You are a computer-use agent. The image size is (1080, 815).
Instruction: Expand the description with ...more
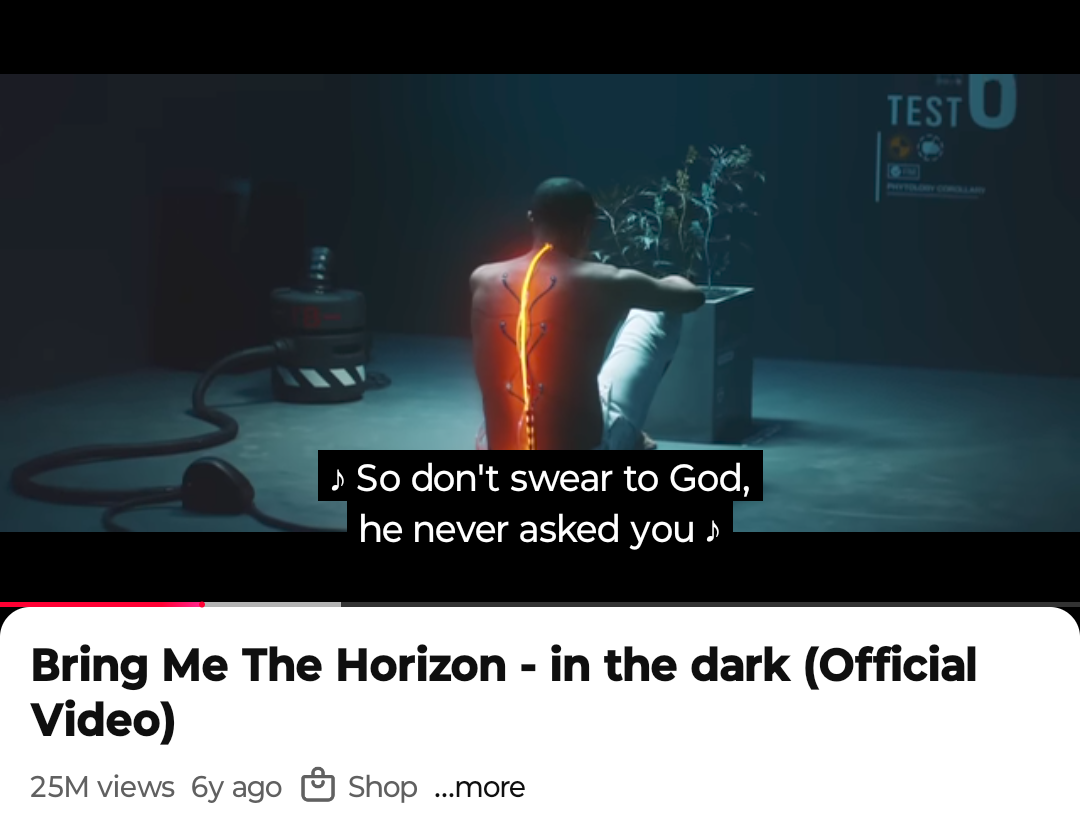tap(479, 787)
